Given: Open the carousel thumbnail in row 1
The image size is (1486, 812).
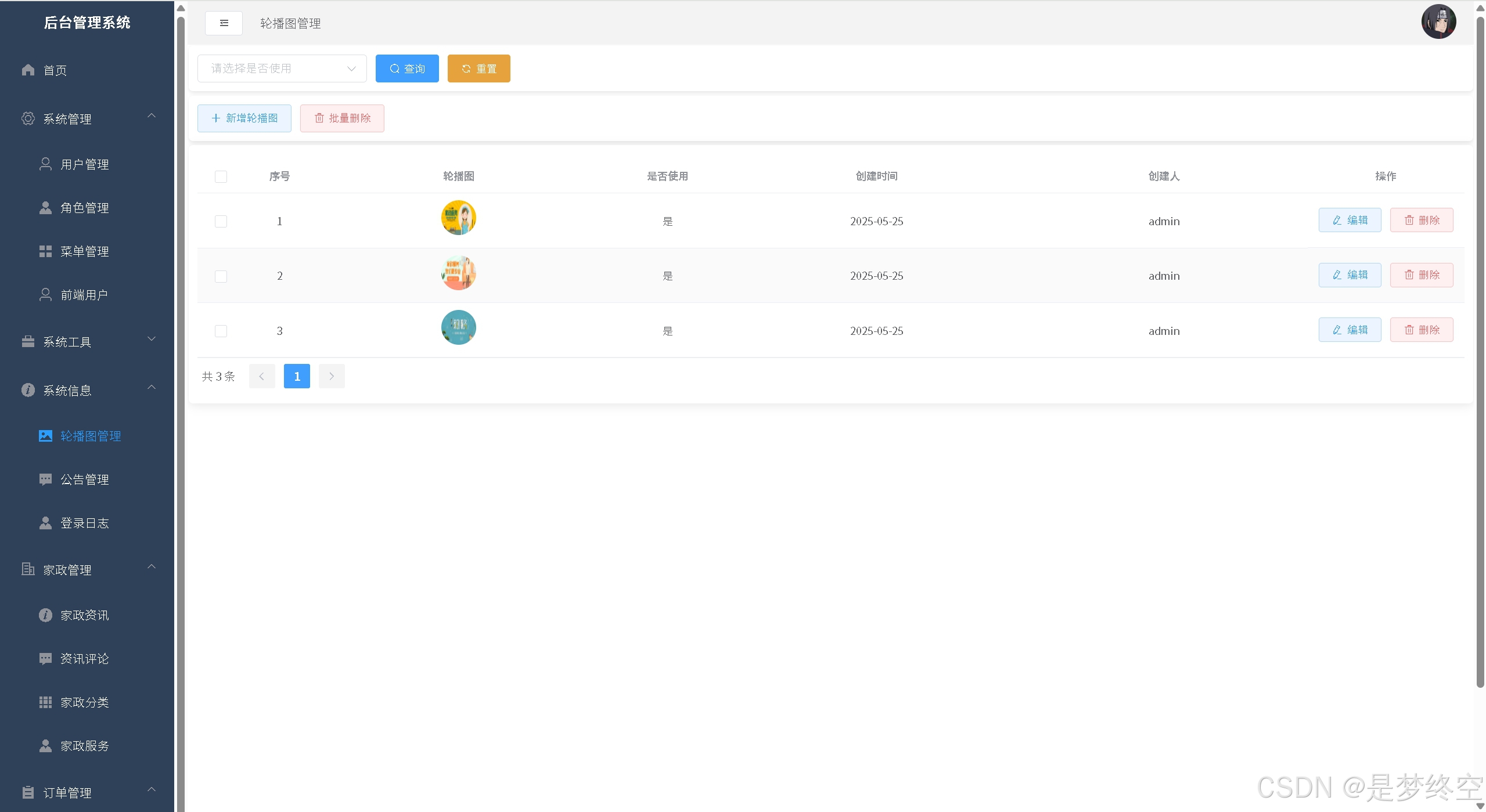Looking at the screenshot, I should tap(458, 218).
